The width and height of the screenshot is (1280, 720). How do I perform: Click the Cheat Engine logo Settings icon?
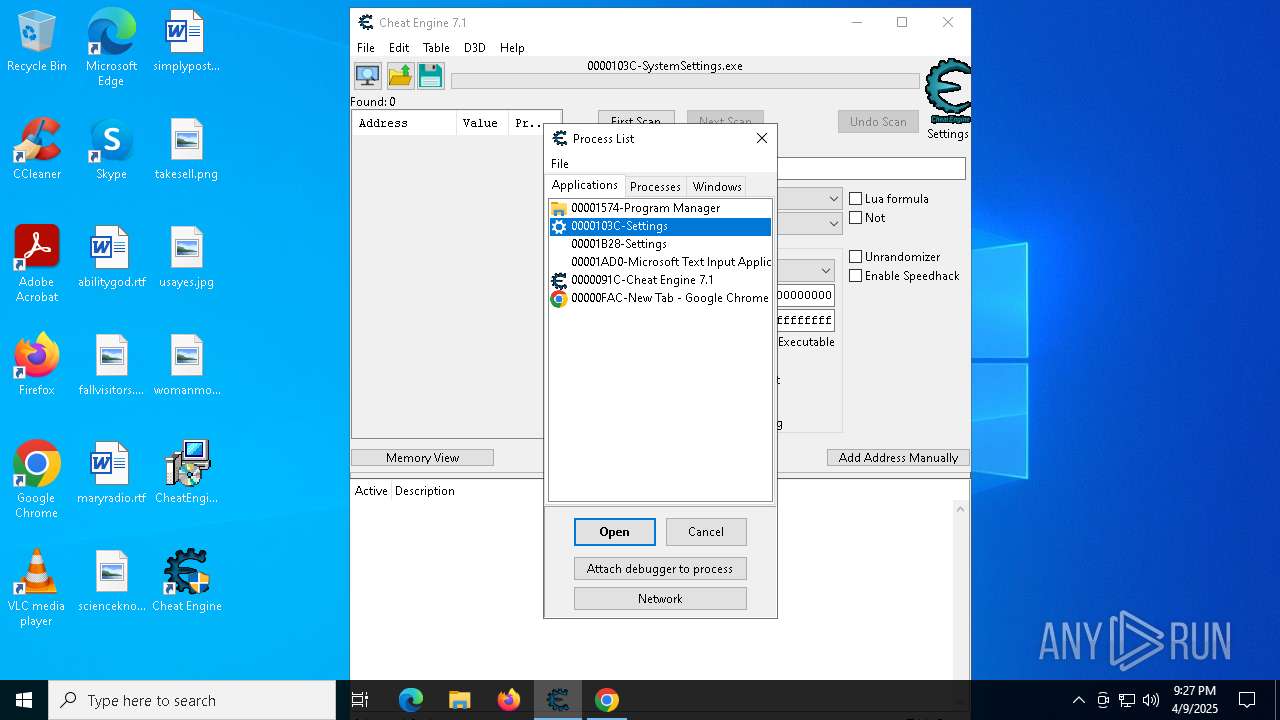coord(947,92)
